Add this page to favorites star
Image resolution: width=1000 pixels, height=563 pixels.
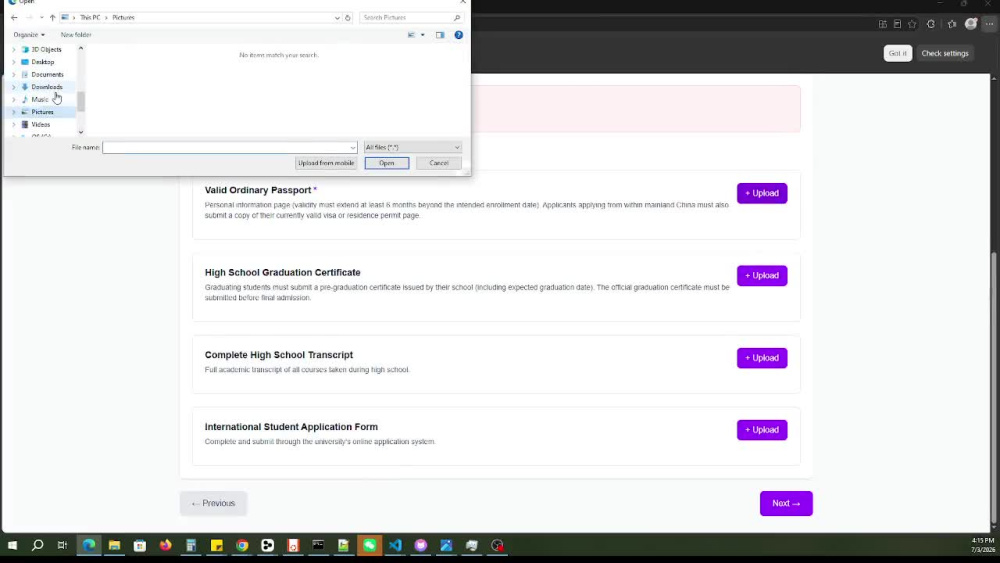coord(912,24)
